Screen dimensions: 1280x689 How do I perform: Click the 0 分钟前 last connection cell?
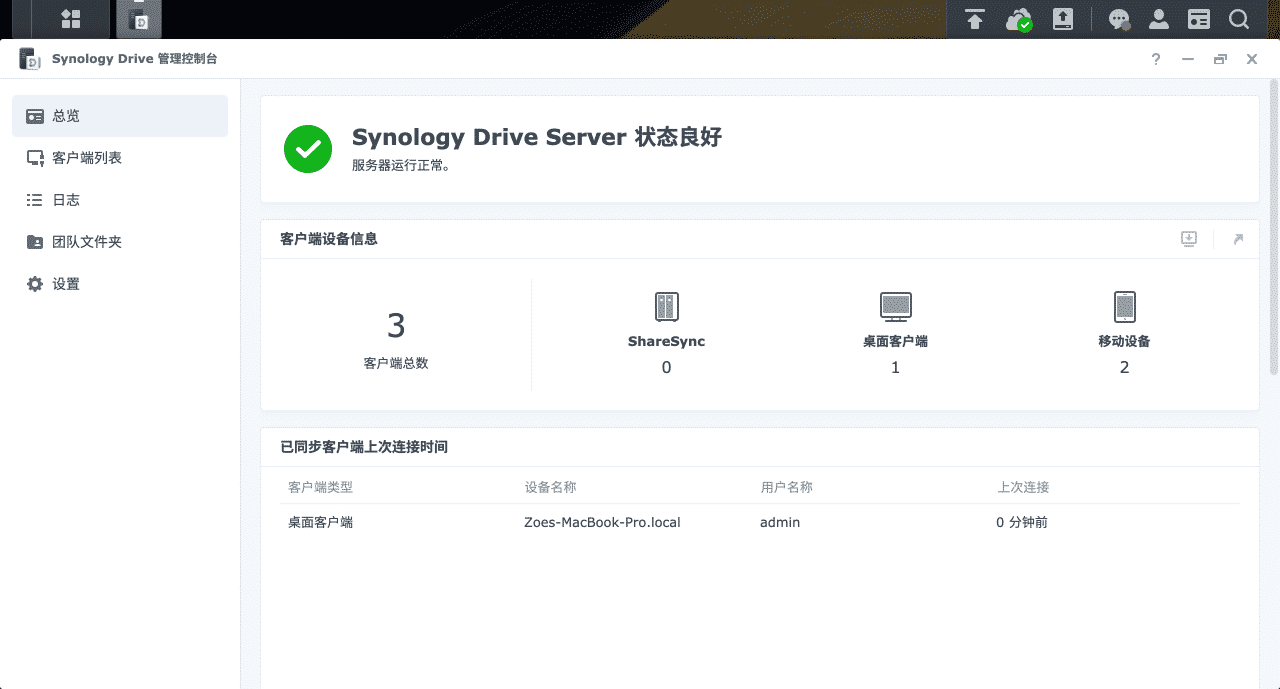point(1022,522)
